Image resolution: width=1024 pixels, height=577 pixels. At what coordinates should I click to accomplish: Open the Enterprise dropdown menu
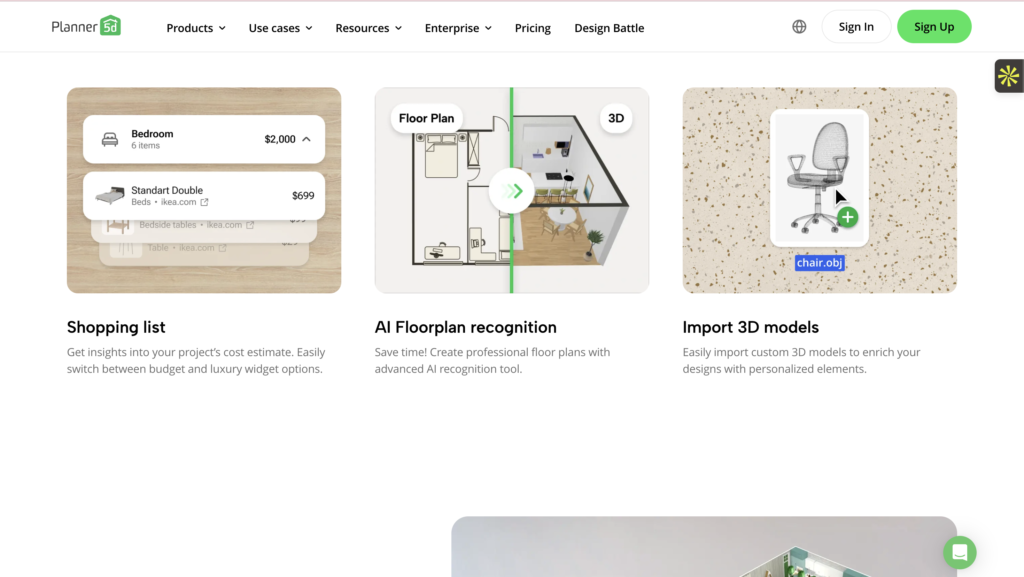tap(458, 28)
